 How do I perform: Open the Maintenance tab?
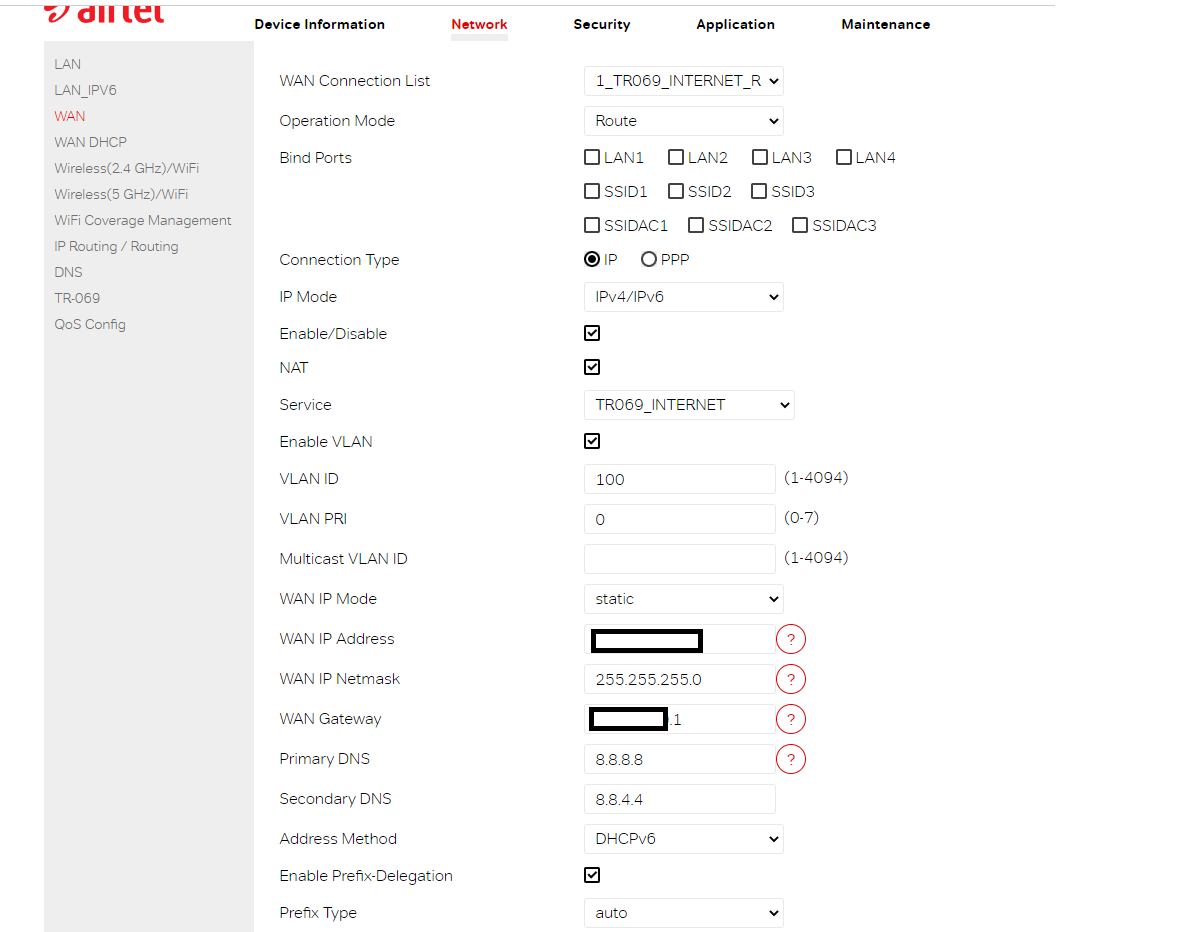pyautogui.click(x=885, y=24)
